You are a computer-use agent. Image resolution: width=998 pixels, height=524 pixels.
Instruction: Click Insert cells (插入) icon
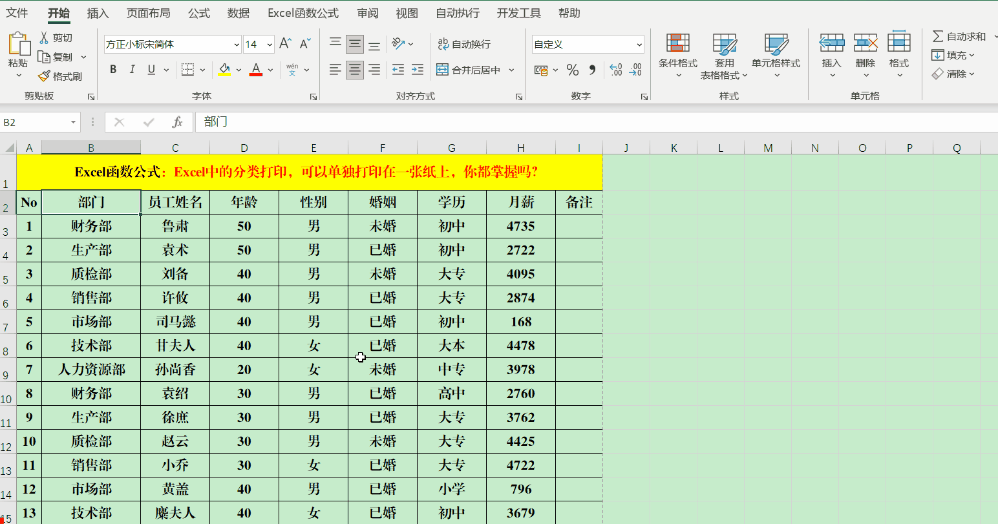tap(832, 43)
